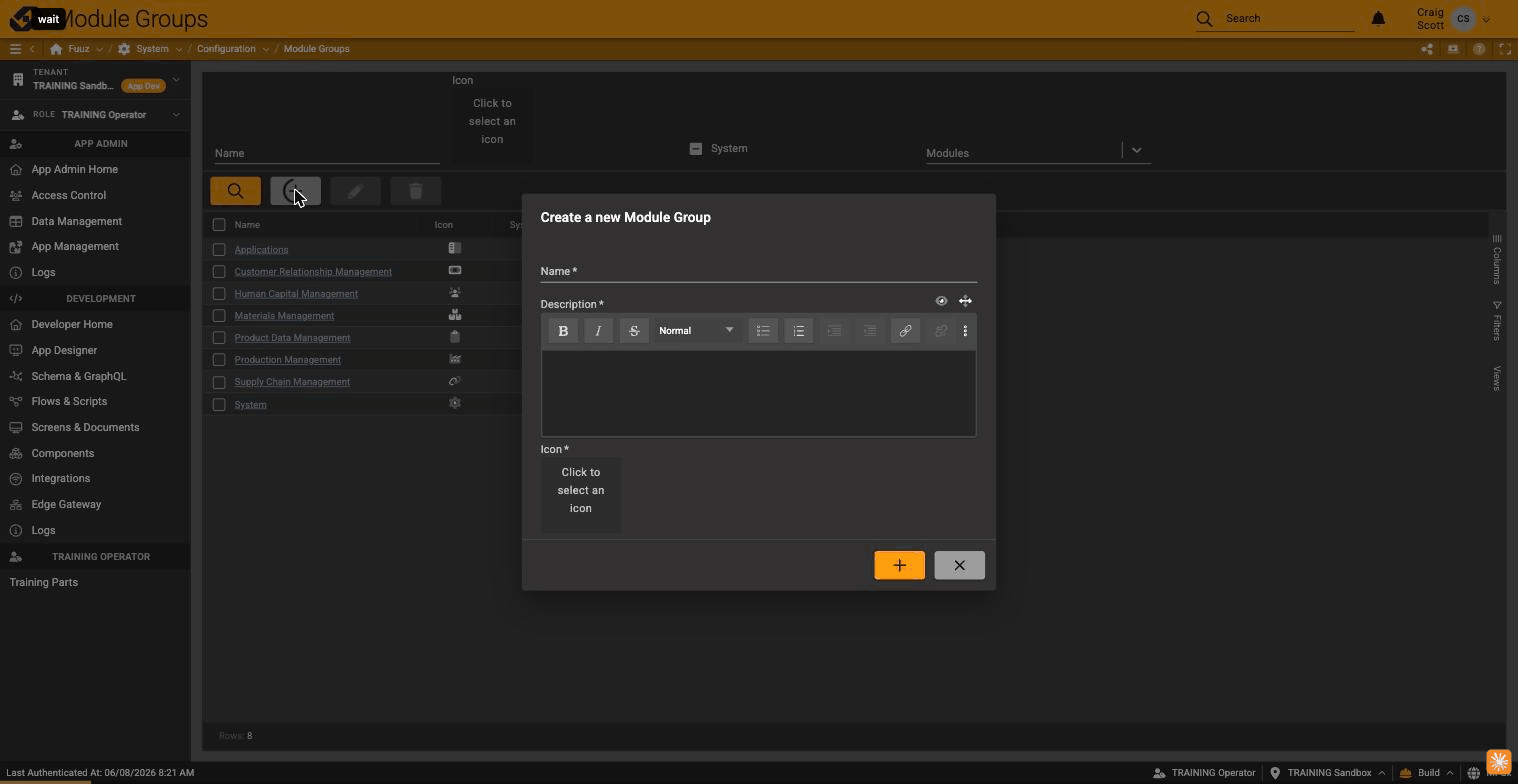This screenshot has height=784, width=1518.
Task: Run search with magnifier button
Action: 235,191
